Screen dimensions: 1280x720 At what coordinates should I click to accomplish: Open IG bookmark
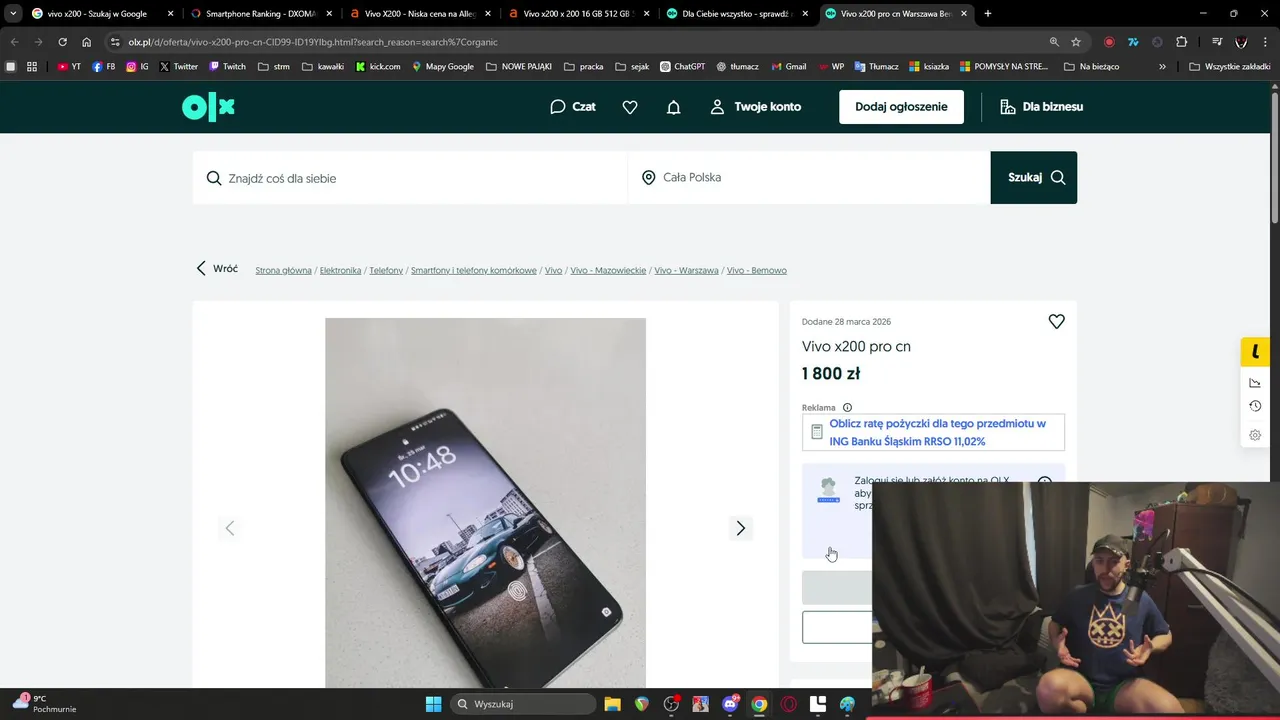137,66
